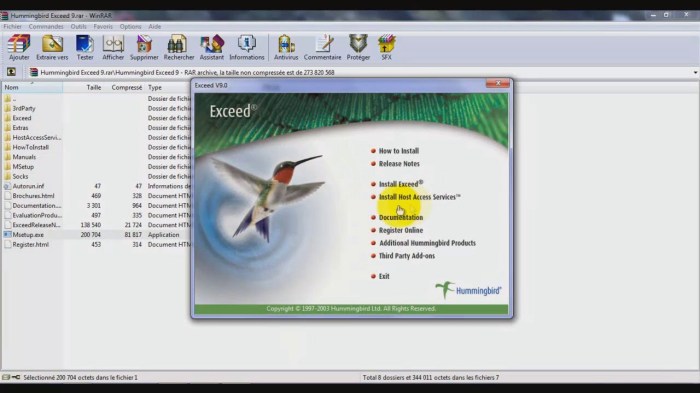Open the Options menu
Screen dimensions: 700x393
click(x=130, y=27)
